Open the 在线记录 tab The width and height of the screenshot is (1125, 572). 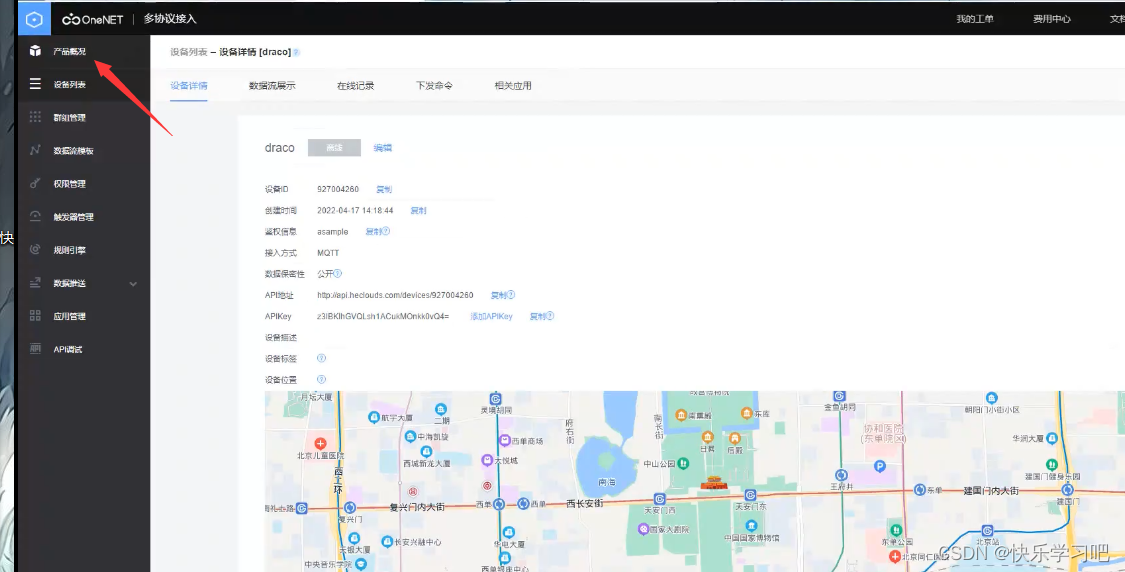355,86
